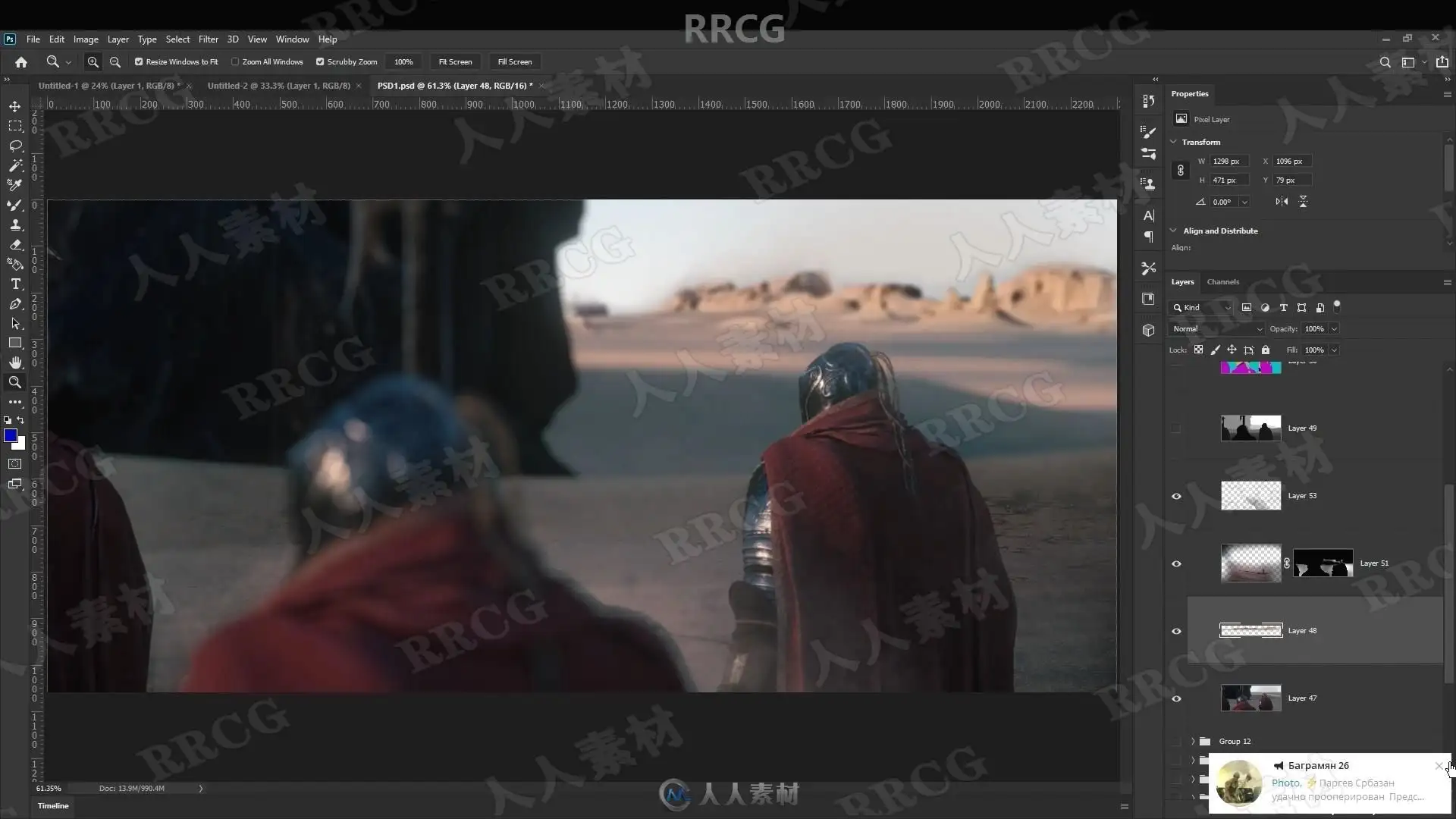Image resolution: width=1456 pixels, height=819 pixels.
Task: Lock all attributes of layer via padlock
Action: coord(1266,350)
